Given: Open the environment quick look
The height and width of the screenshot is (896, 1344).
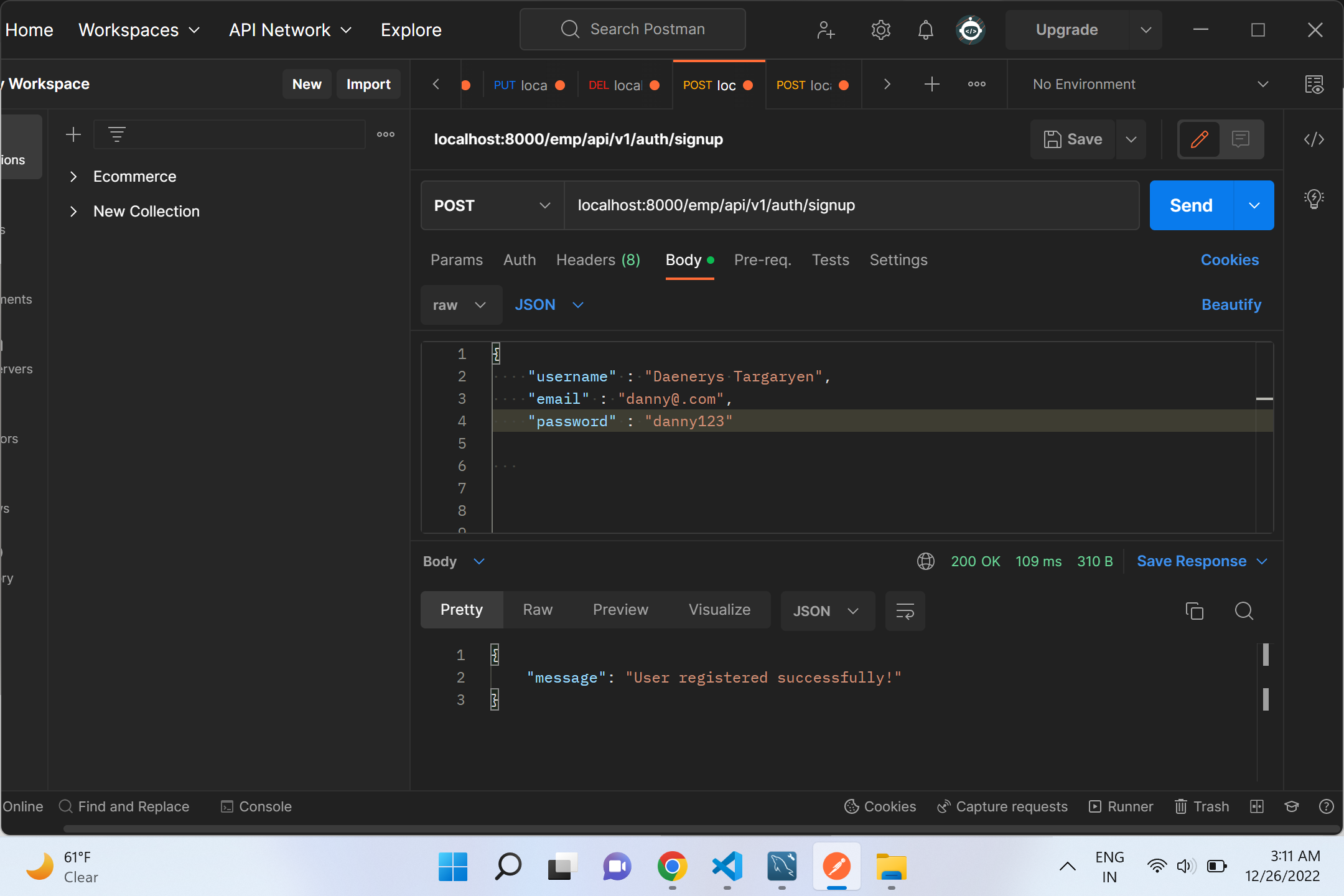Looking at the screenshot, I should (x=1315, y=85).
